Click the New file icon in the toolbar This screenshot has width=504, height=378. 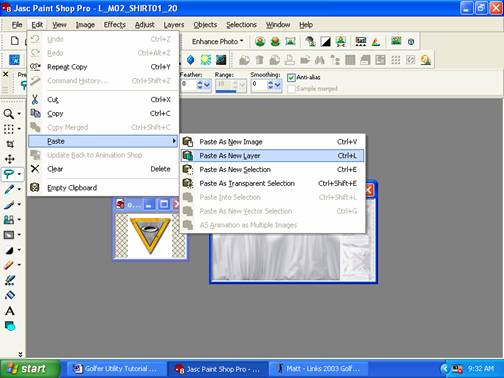pos(14,41)
